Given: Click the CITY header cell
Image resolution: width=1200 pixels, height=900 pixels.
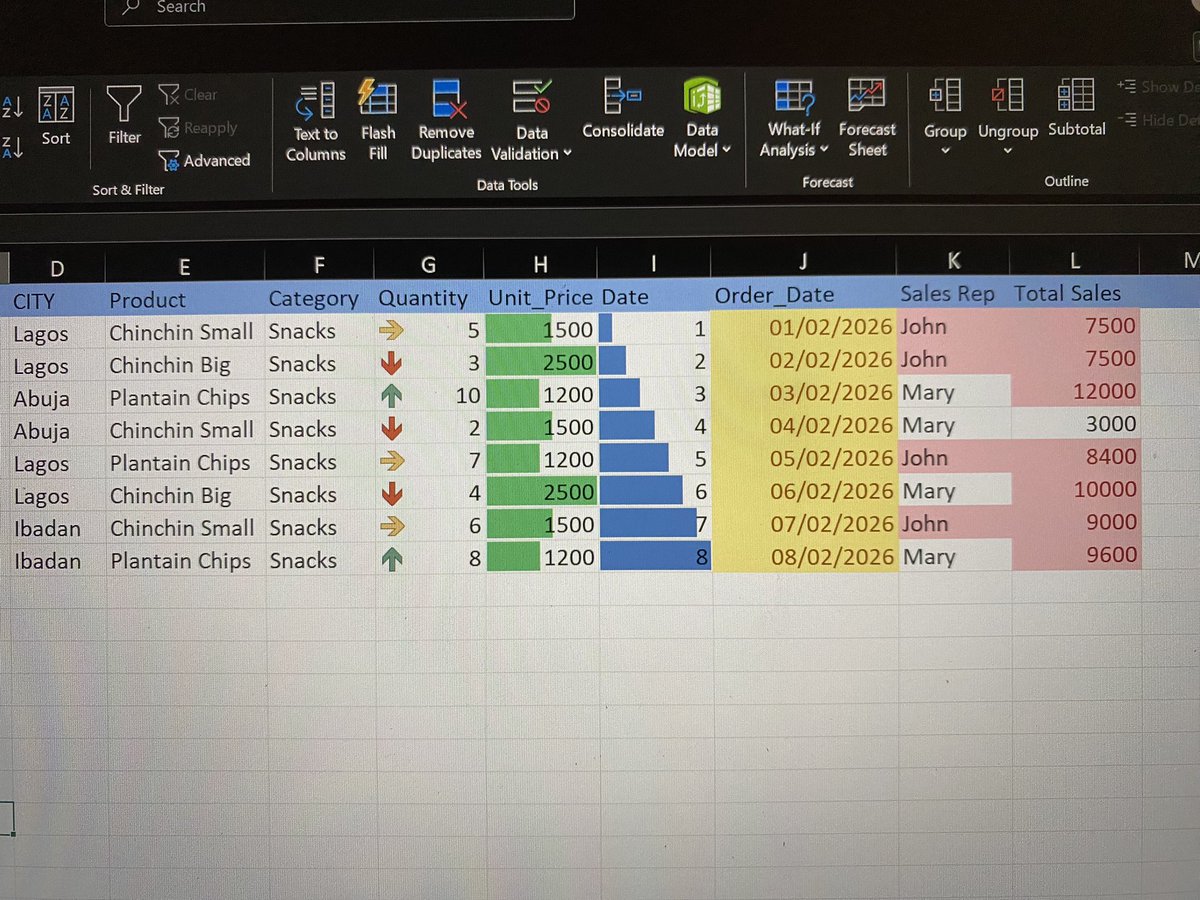Looking at the screenshot, I should tap(56, 300).
